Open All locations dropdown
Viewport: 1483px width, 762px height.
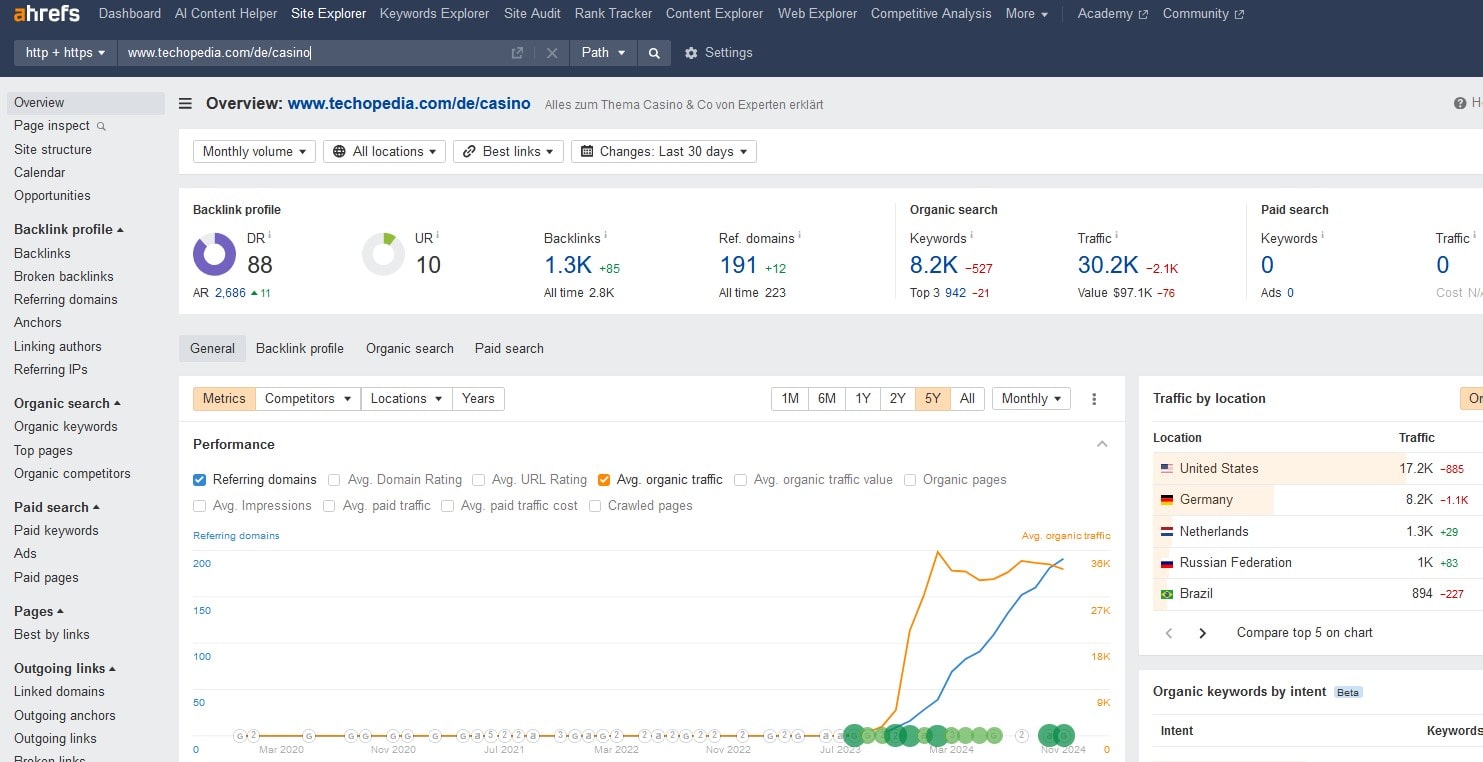[385, 152]
